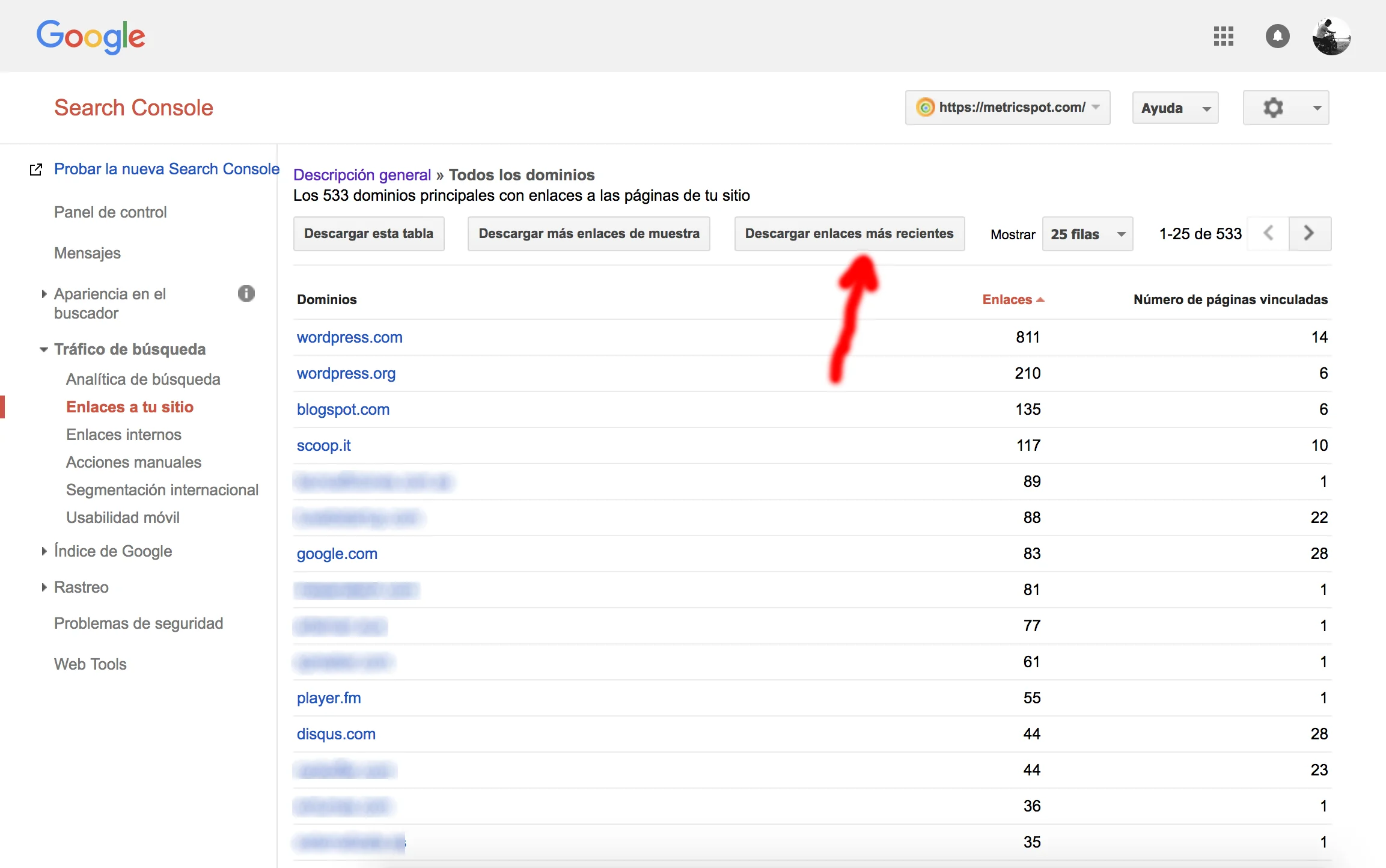
Task: Open the metricspot.com property selector
Action: (1007, 108)
